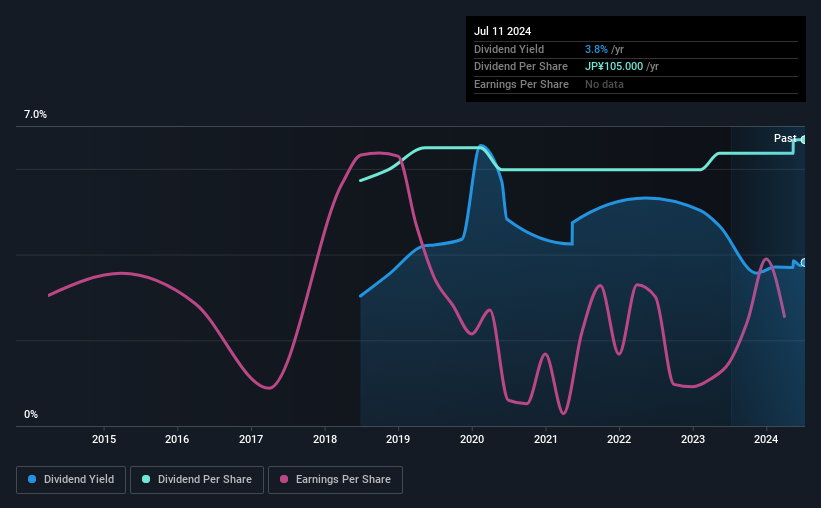Image resolution: width=821 pixels, height=508 pixels.
Task: Select the 2015 label on the time axis
Action: [x=104, y=439]
